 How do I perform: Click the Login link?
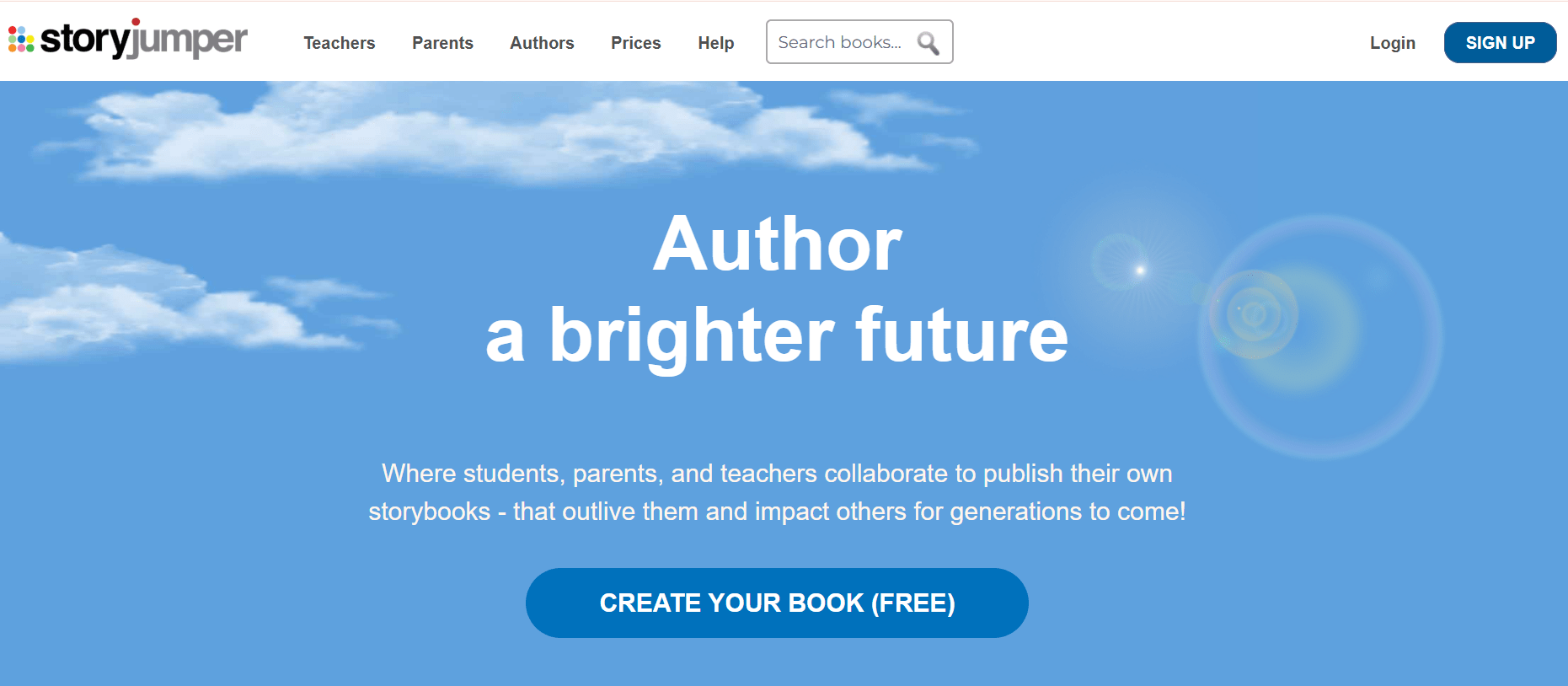[x=1392, y=43]
